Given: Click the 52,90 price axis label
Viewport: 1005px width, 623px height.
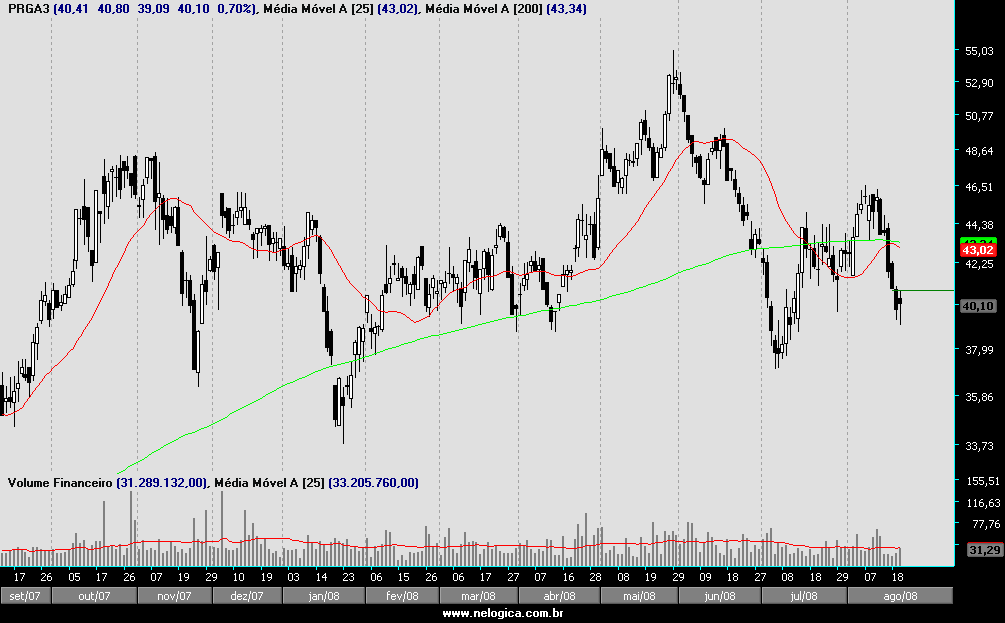Looking at the screenshot, I should (x=979, y=83).
